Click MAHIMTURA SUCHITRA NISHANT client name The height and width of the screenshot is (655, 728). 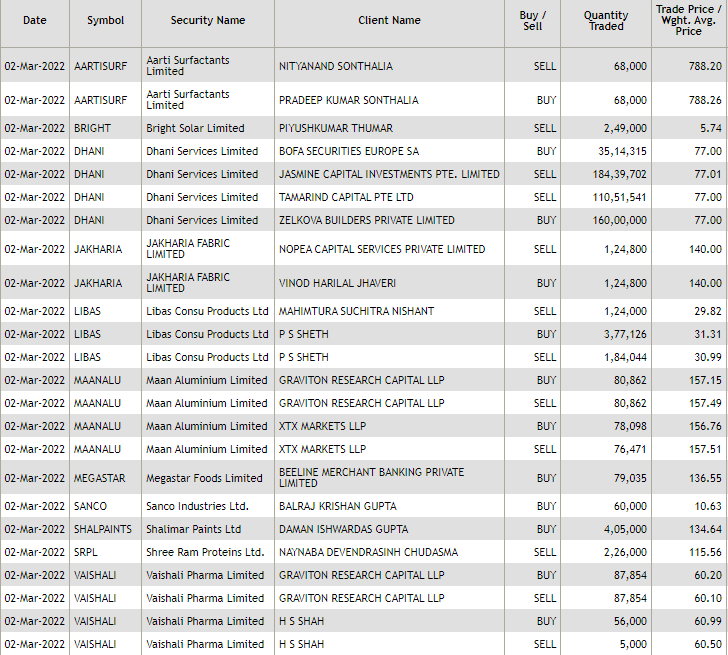click(x=356, y=311)
